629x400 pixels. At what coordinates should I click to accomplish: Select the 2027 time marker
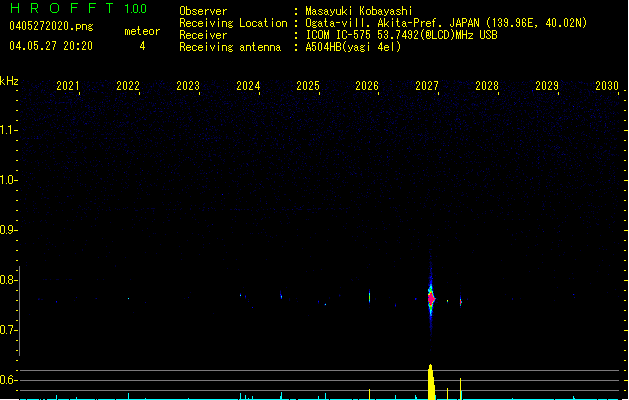coord(427,87)
